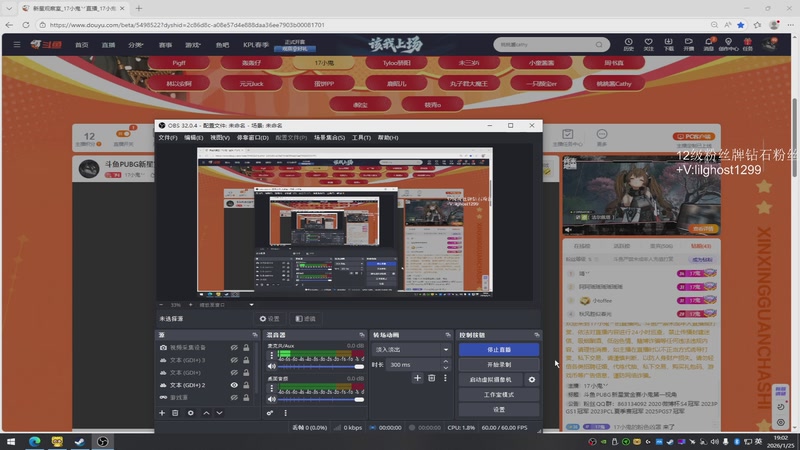The width and height of the screenshot is (800, 450).
Task: Toggle visibility of 文本 (GDI+) source
Action: click(x=234, y=372)
